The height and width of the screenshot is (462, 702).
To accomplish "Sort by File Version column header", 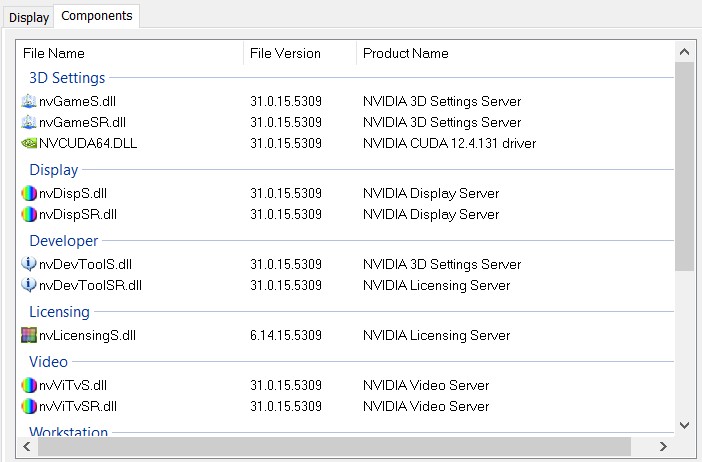I will pyautogui.click(x=300, y=53).
